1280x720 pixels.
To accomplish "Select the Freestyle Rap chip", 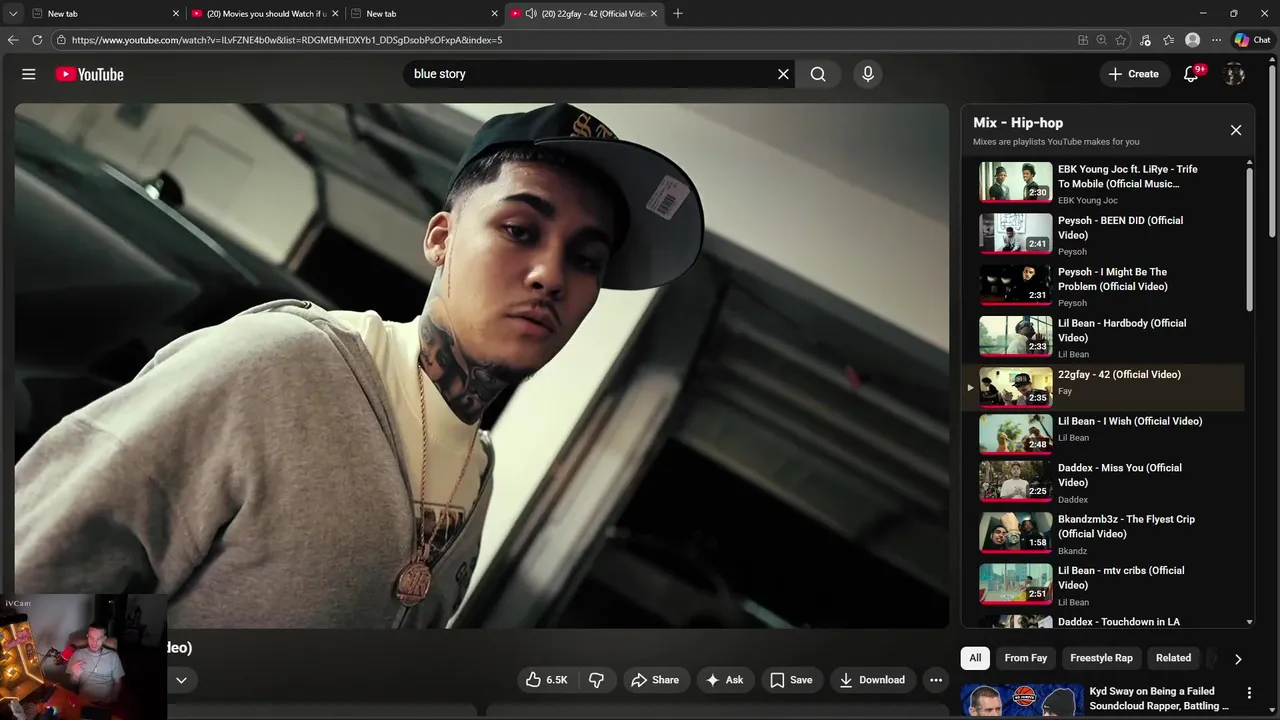I will point(1101,658).
